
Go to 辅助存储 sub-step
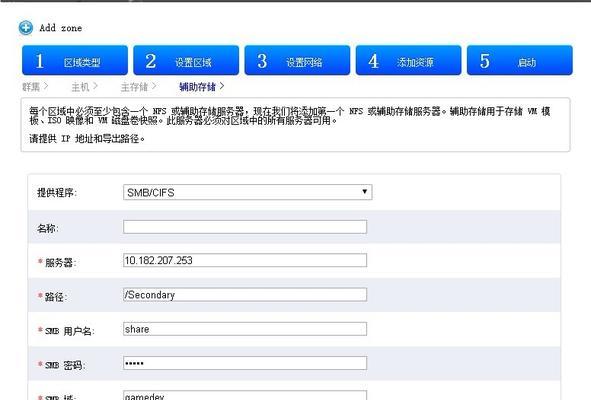[197, 87]
